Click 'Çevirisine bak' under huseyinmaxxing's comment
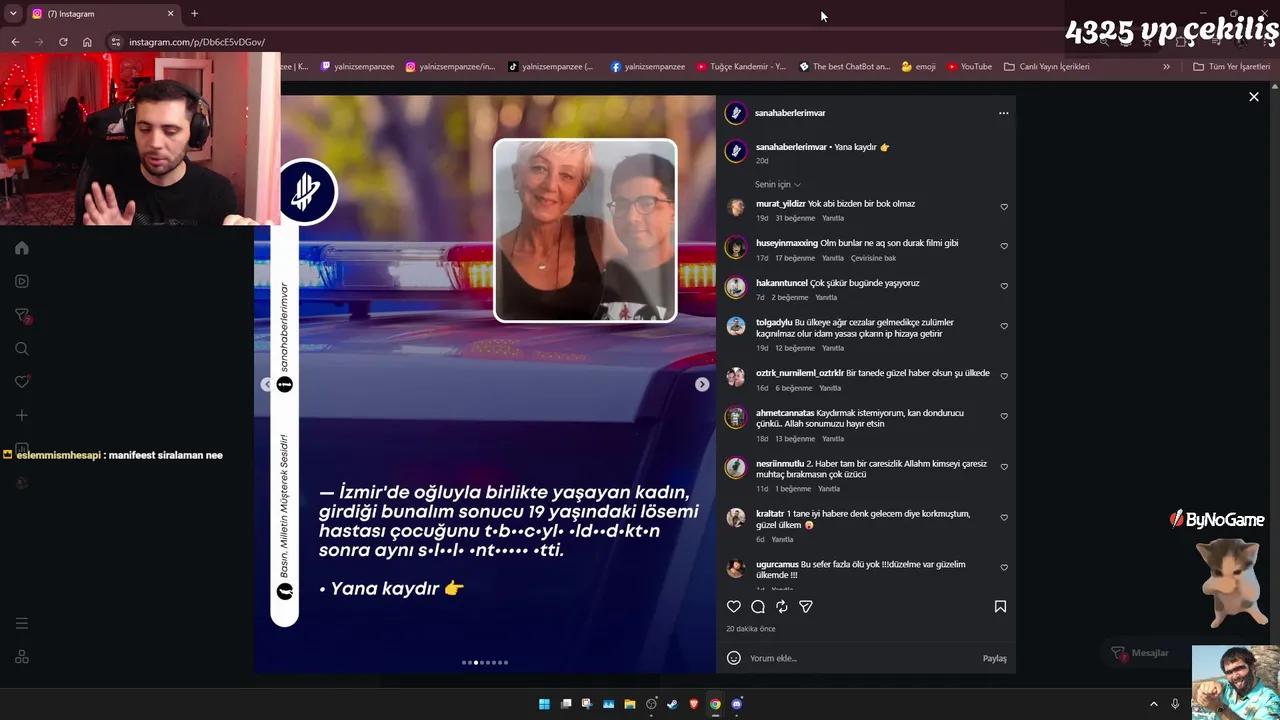 click(x=873, y=258)
